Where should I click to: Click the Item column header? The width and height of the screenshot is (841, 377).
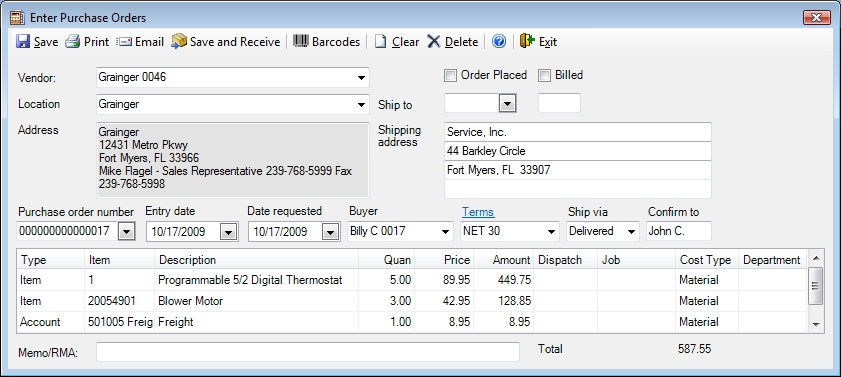120,260
